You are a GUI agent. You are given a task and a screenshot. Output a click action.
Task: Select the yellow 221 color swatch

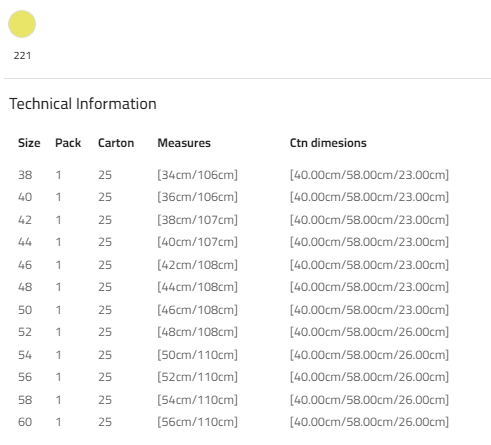(22, 24)
